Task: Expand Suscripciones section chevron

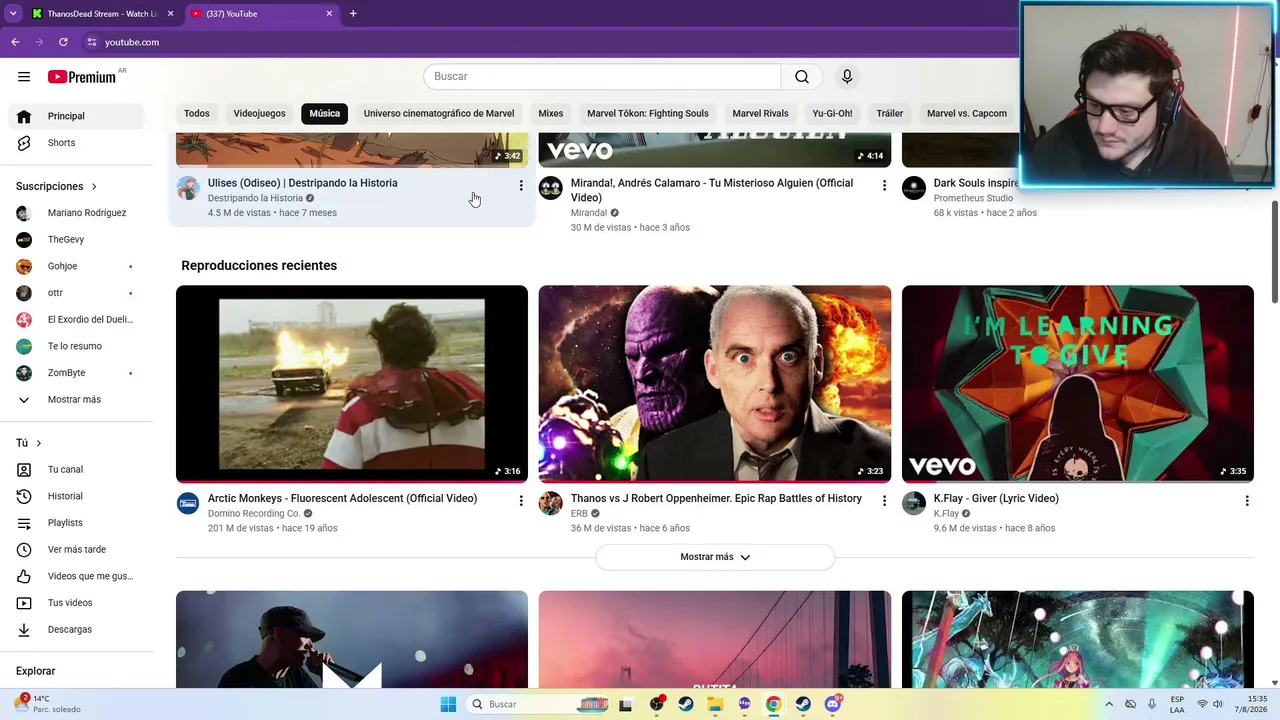Action: (95, 187)
